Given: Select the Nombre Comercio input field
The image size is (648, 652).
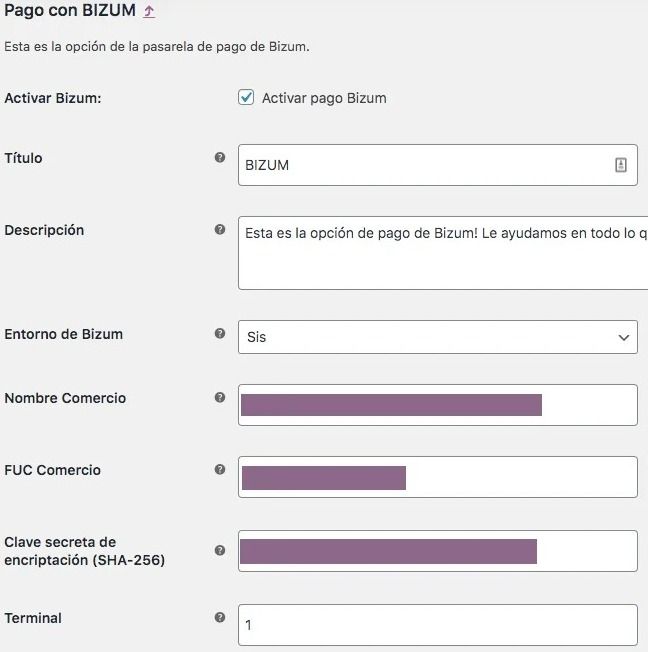Looking at the screenshot, I should [x=438, y=405].
